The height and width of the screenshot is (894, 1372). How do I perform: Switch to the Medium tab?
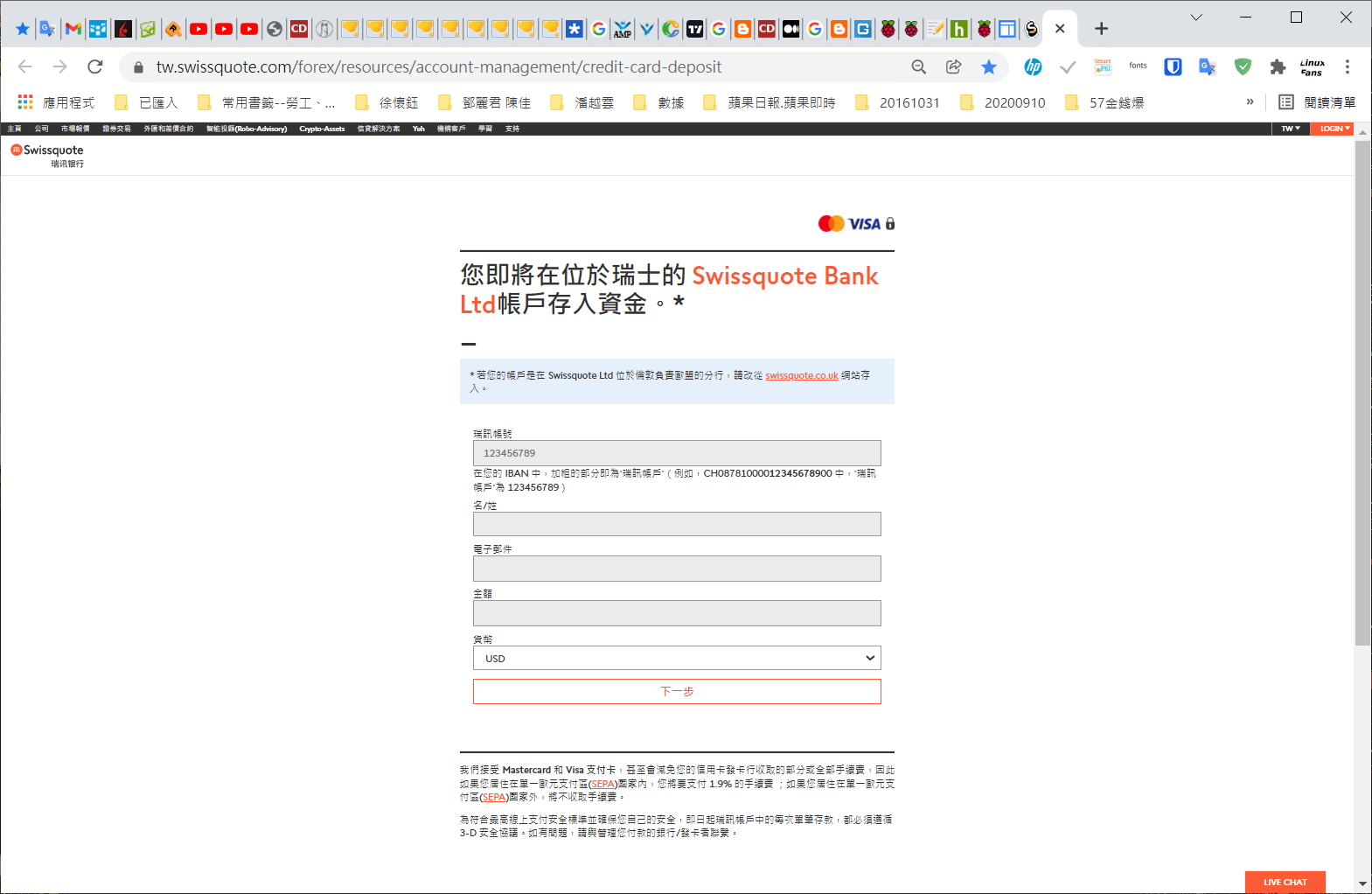tap(790, 29)
